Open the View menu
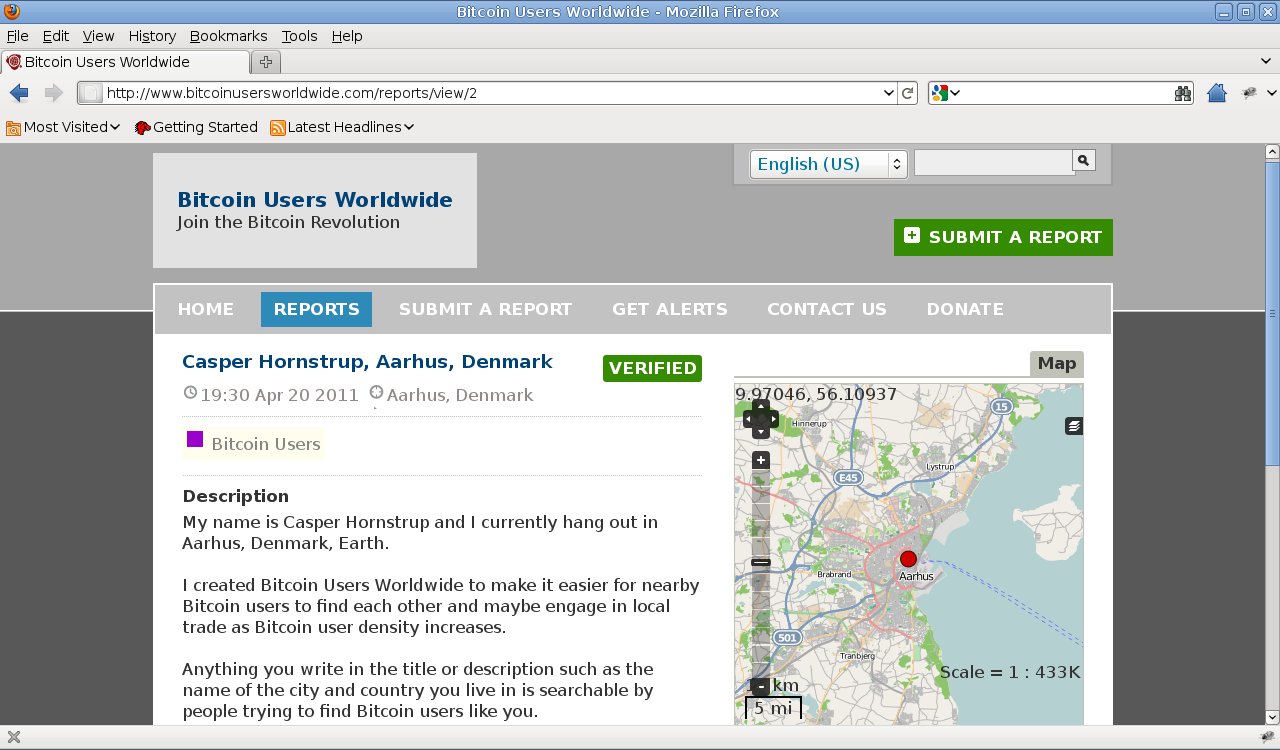The width and height of the screenshot is (1280, 750). pyautogui.click(x=98, y=36)
